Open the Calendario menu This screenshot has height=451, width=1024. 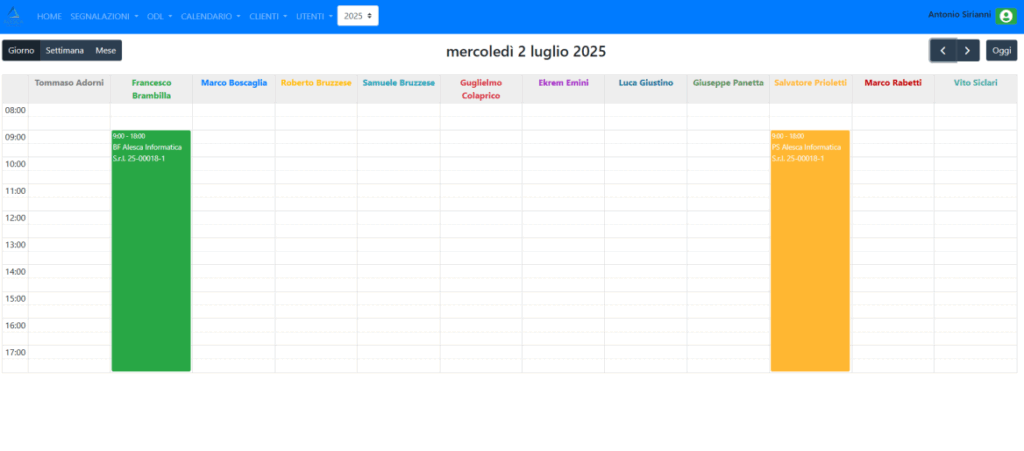[210, 17]
